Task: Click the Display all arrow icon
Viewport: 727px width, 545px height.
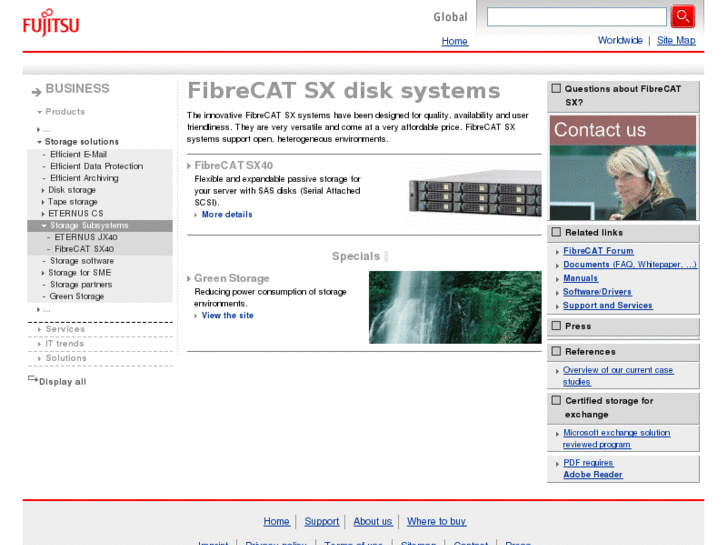Action: click(32, 379)
